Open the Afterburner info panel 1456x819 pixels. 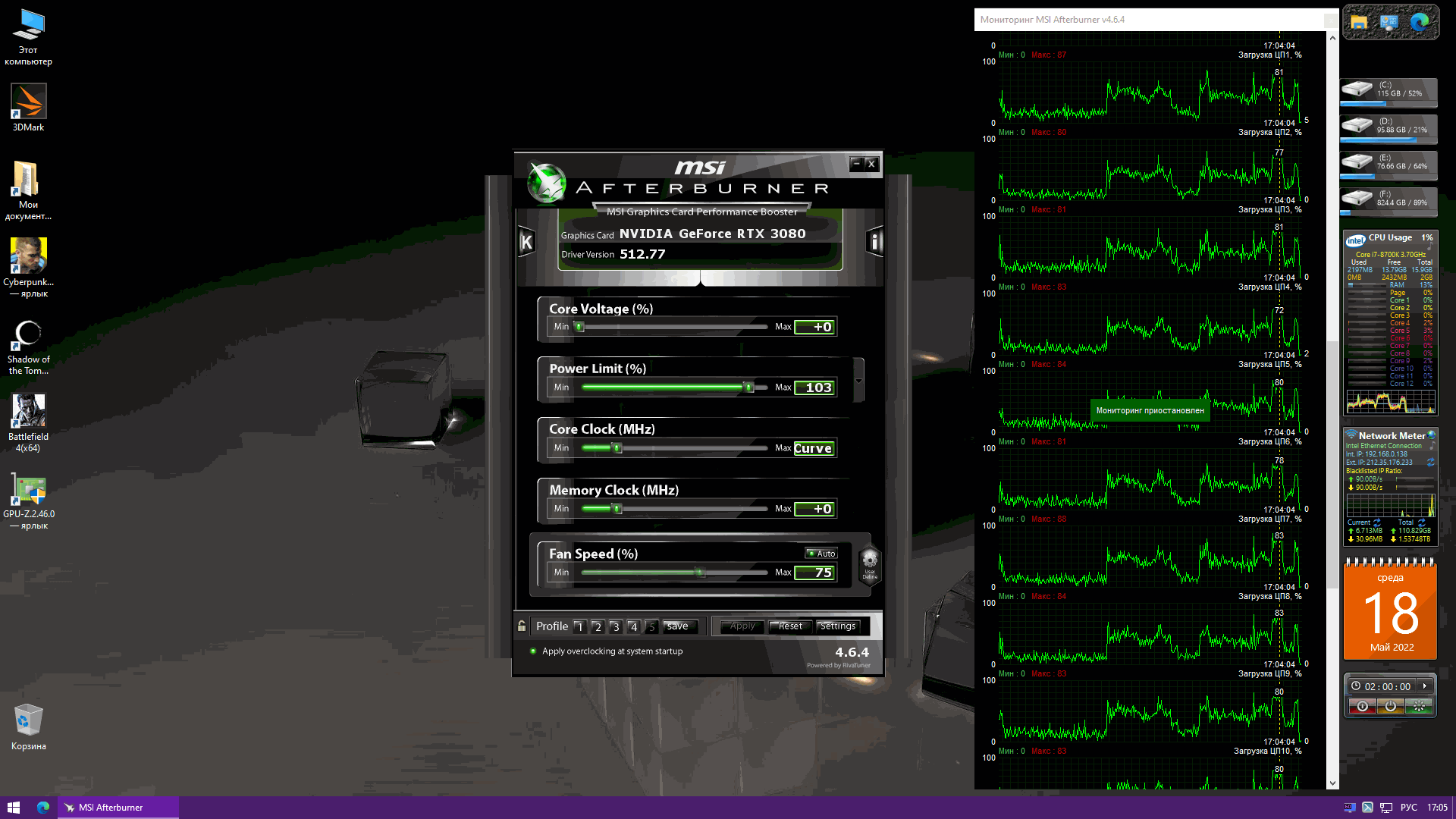(874, 242)
